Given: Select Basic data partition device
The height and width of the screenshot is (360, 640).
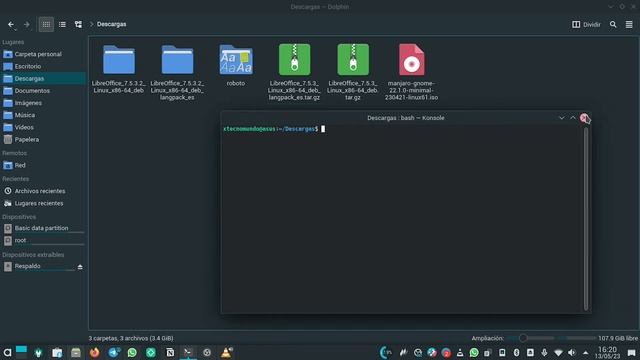Looking at the screenshot, I should (43, 229).
